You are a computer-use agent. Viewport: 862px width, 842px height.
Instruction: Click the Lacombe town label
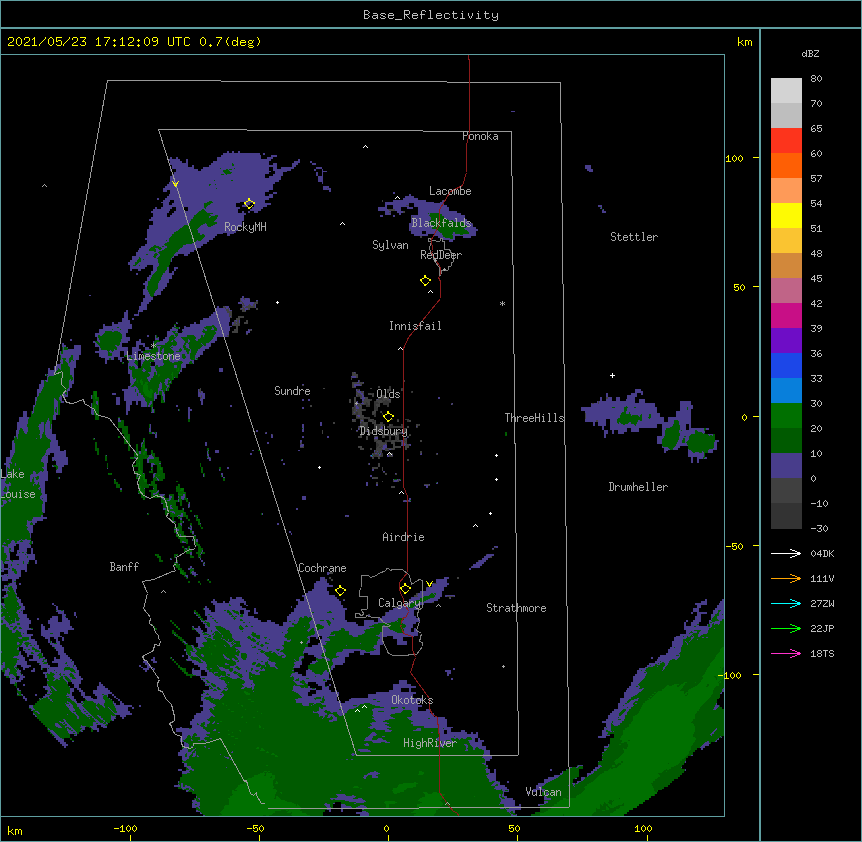pyautogui.click(x=450, y=191)
